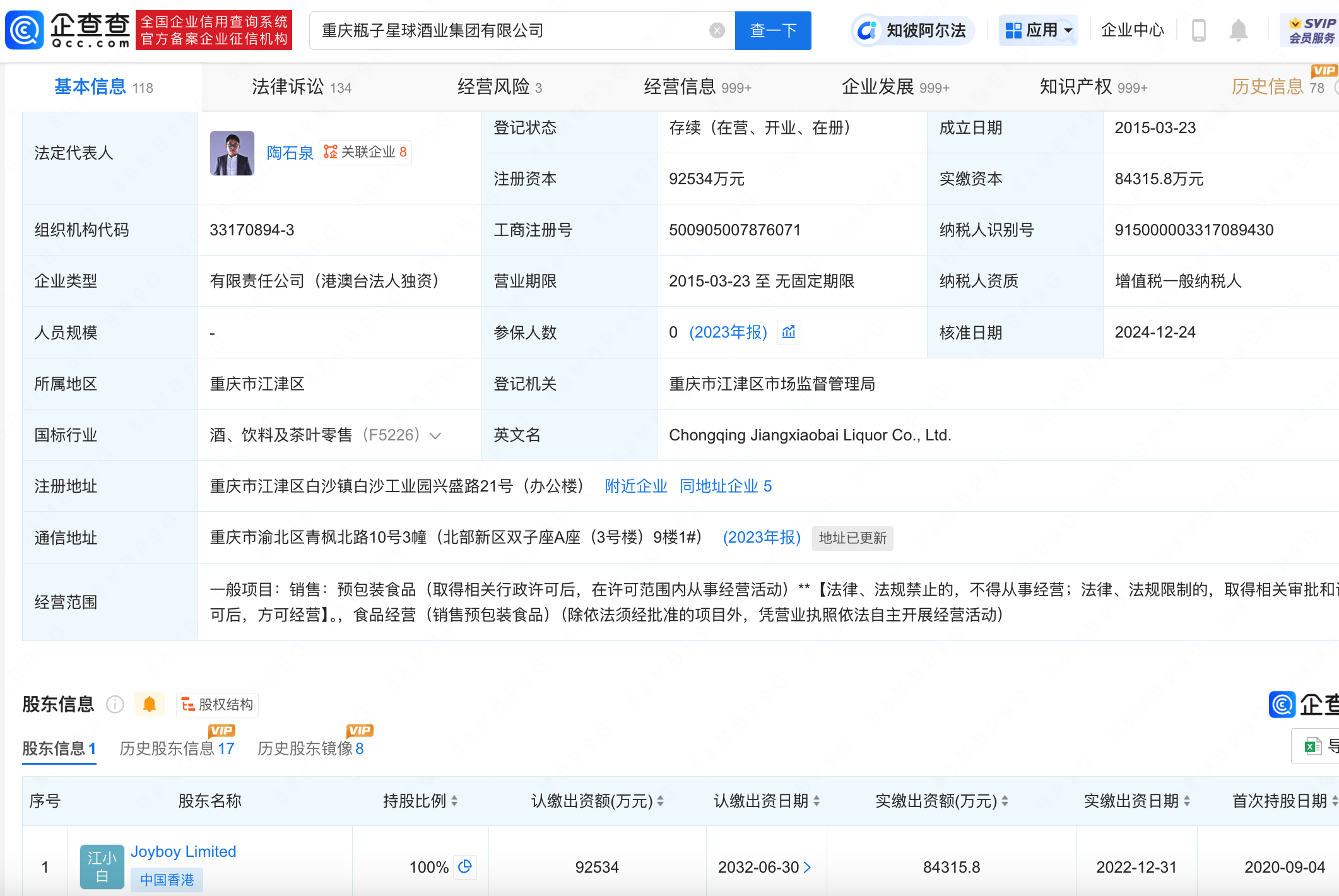Screen dimensions: 1339x896
Task: Click first holding date 2020-09-04
Action: tap(1284, 867)
